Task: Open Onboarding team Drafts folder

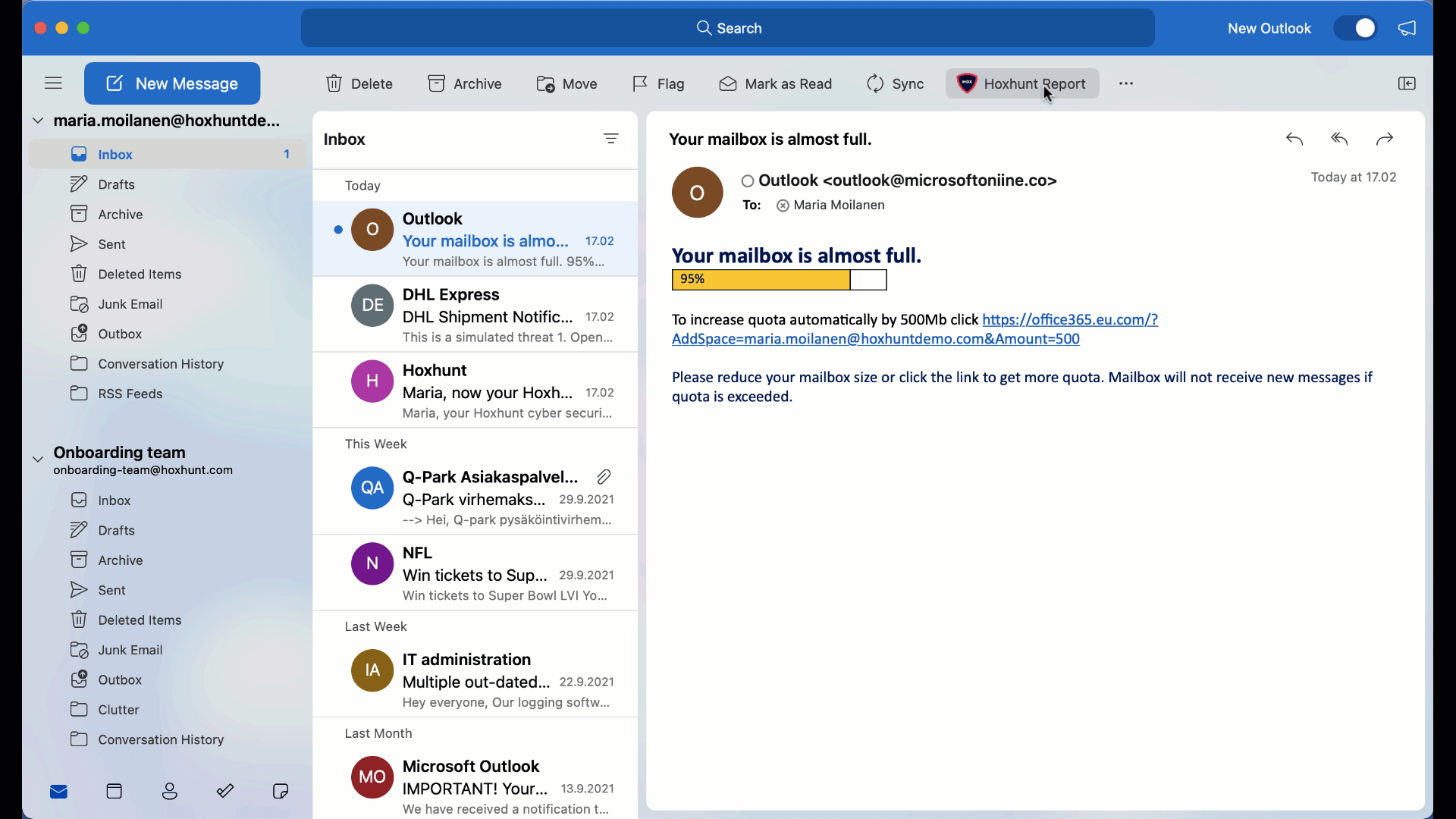Action: coord(168,530)
